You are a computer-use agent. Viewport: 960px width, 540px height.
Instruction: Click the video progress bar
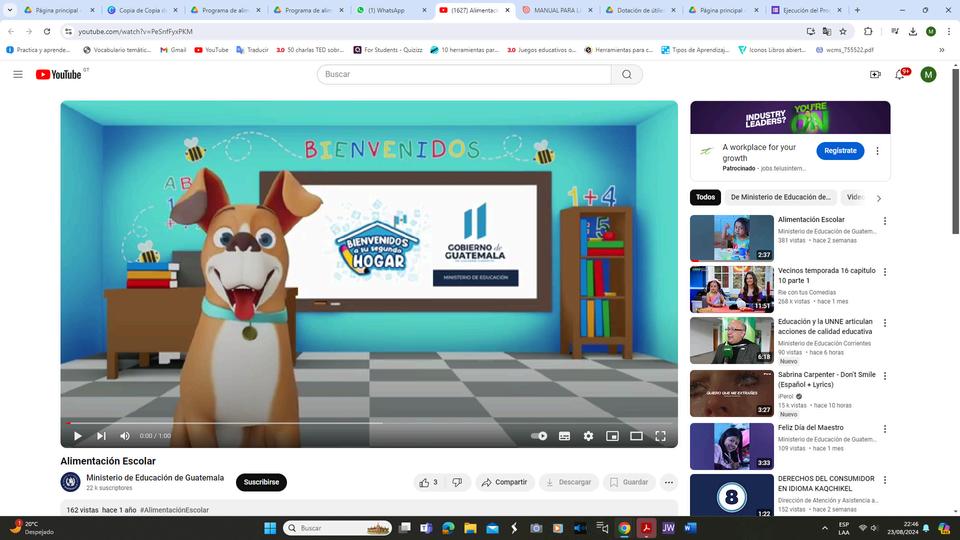tap(369, 422)
